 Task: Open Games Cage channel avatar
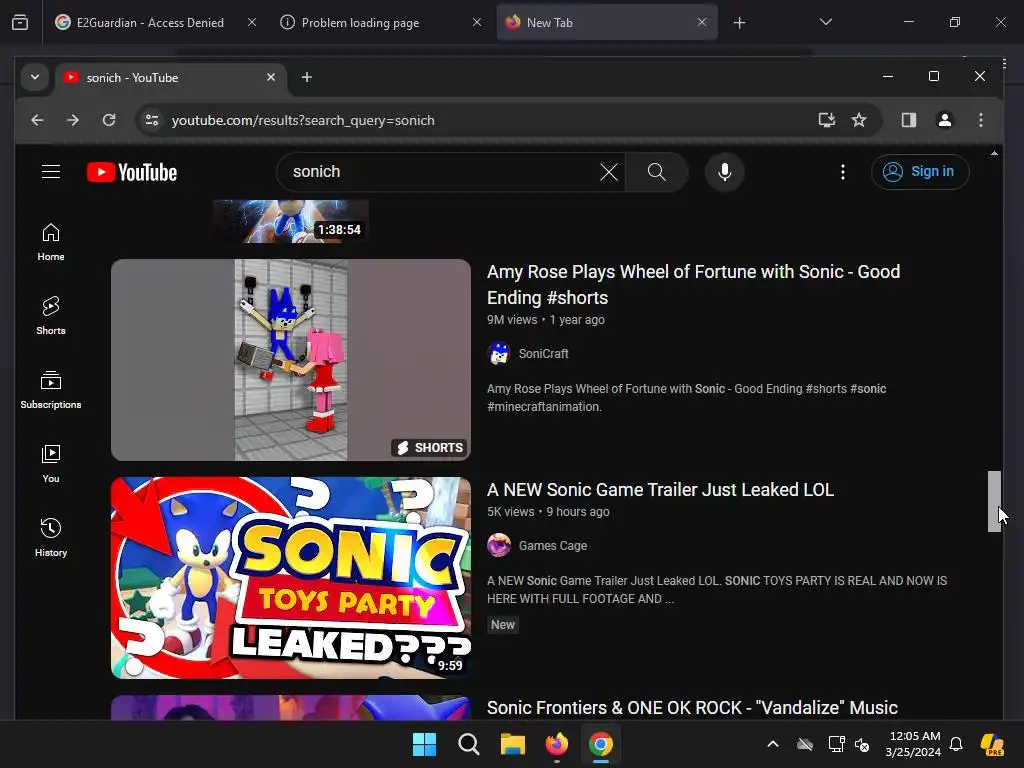click(x=499, y=545)
